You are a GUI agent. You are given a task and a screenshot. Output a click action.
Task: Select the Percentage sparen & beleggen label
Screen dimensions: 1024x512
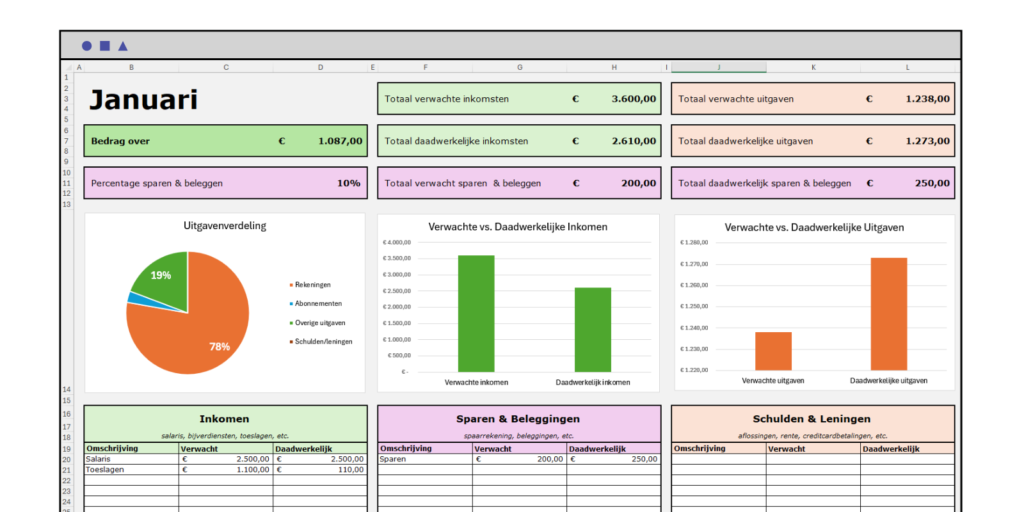157,184
